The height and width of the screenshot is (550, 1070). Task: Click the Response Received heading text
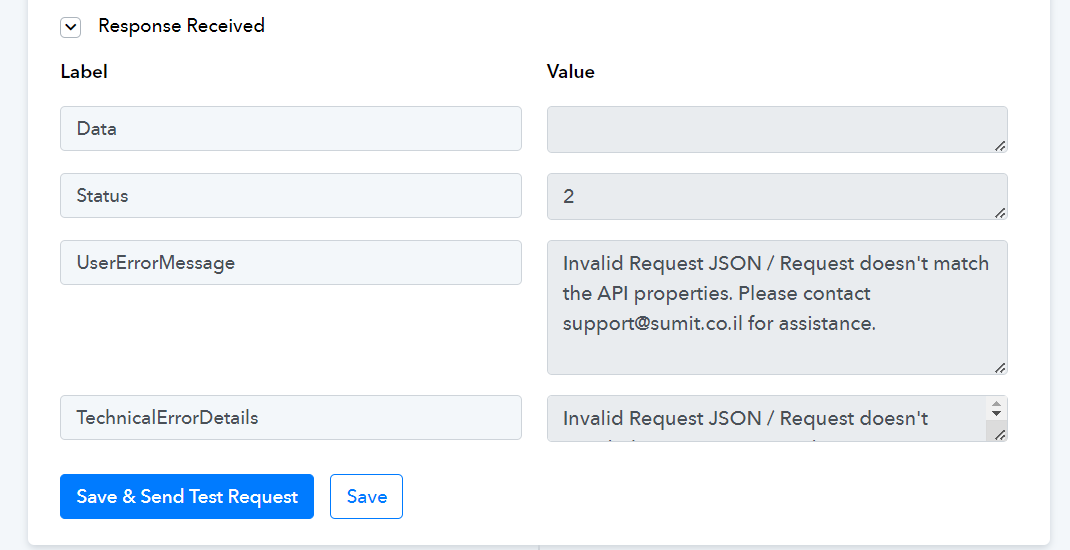182,26
